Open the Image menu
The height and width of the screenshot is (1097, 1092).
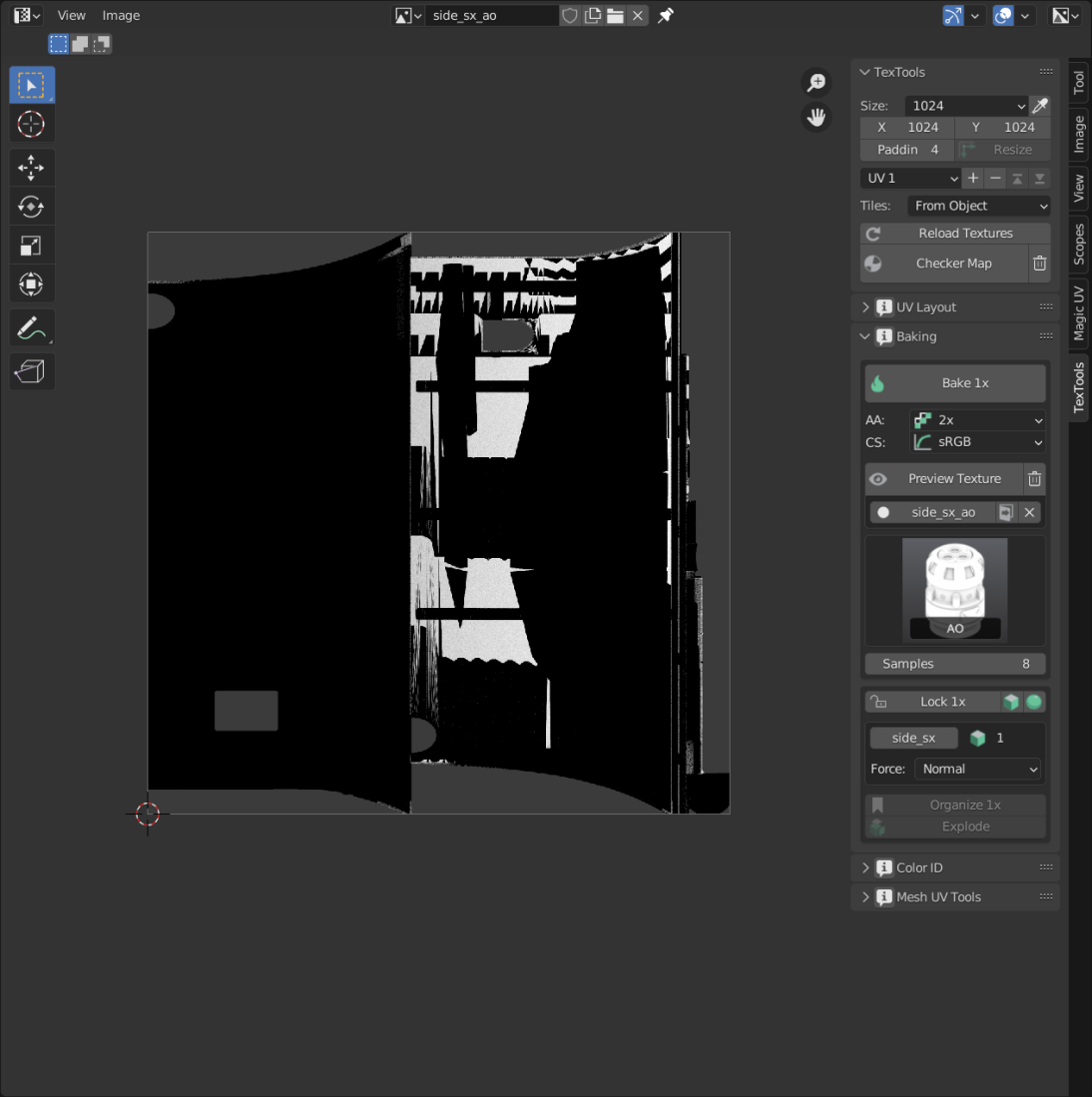point(121,15)
